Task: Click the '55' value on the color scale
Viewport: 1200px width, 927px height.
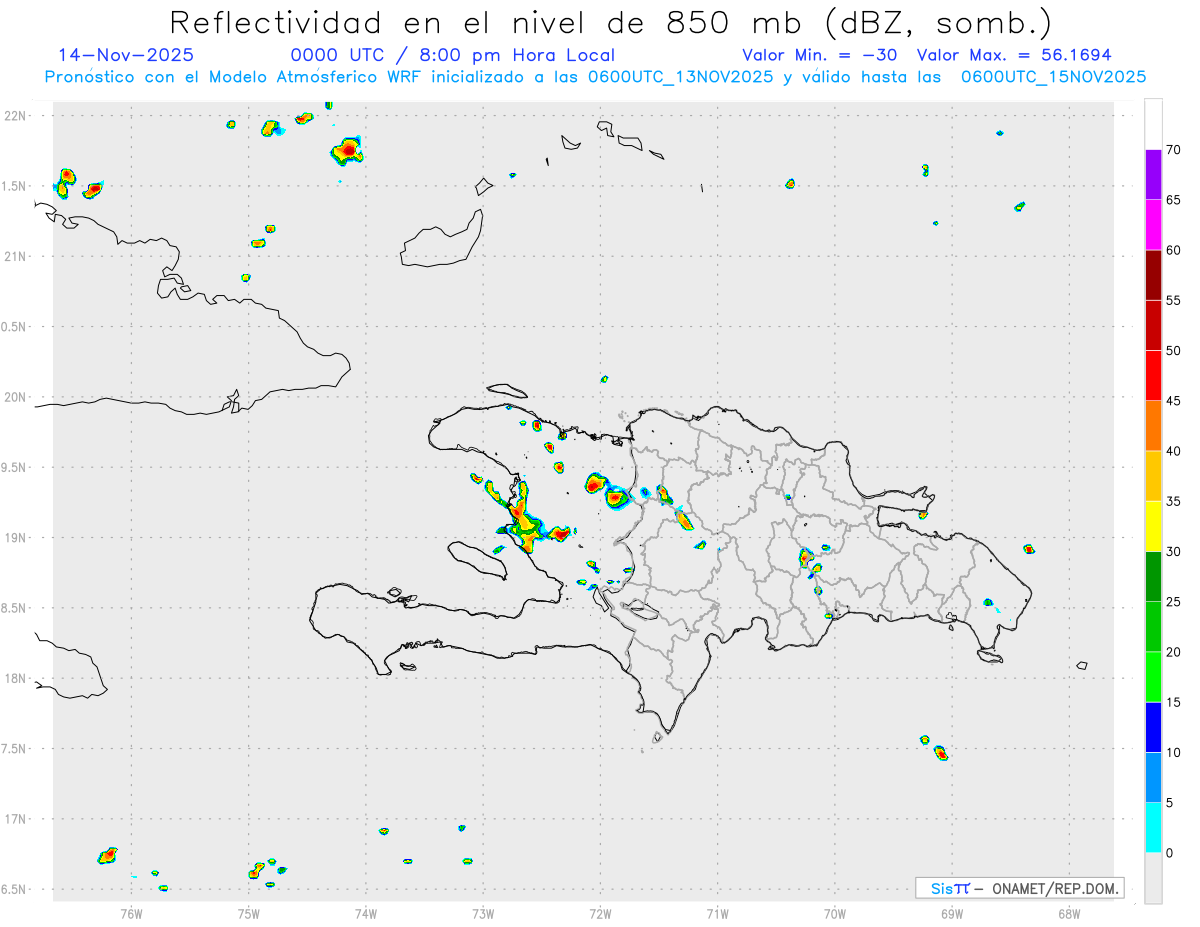Action: [1173, 300]
